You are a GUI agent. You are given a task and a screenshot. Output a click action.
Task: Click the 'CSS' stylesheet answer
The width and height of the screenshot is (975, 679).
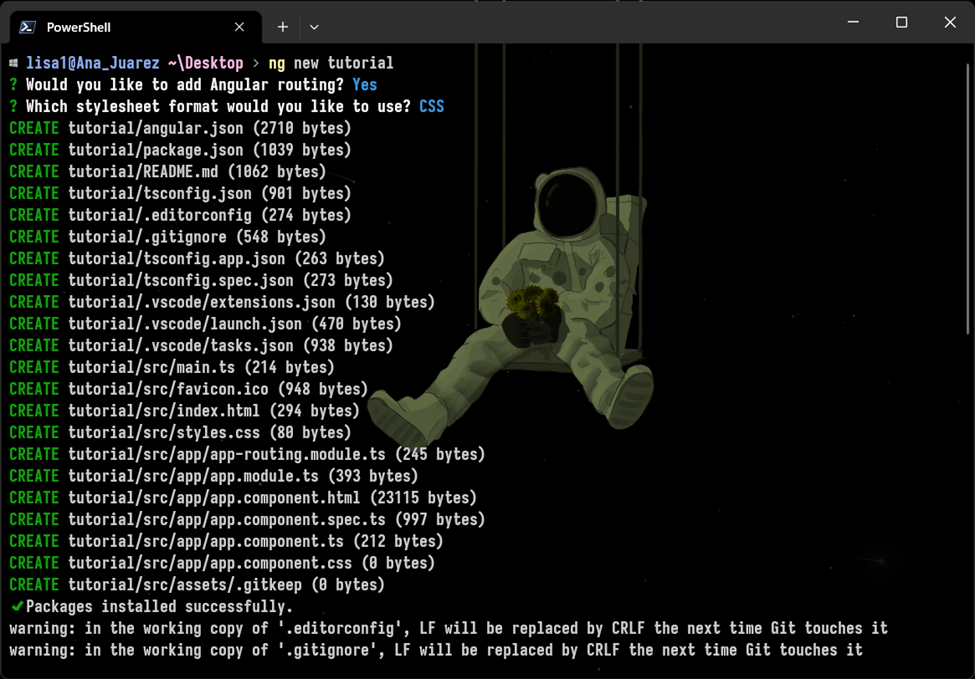tap(432, 106)
